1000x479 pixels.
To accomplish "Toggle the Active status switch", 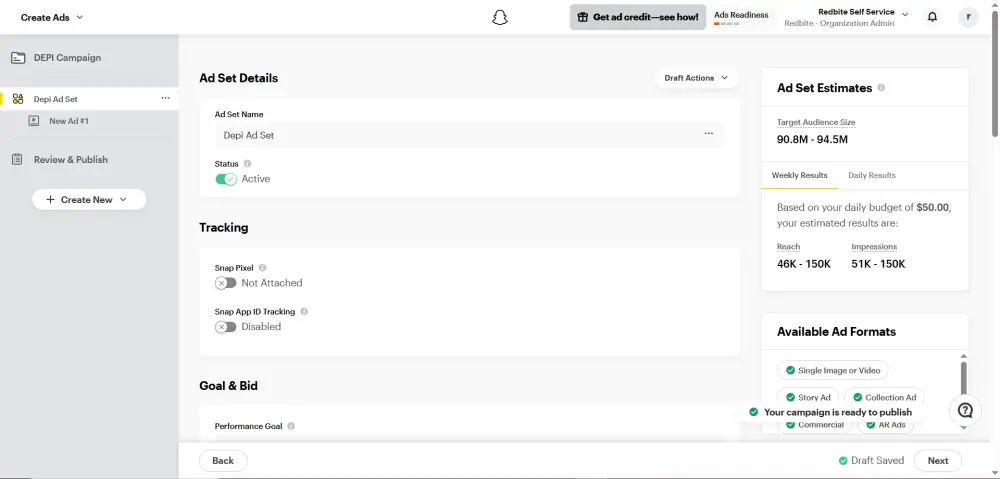I will pos(226,179).
